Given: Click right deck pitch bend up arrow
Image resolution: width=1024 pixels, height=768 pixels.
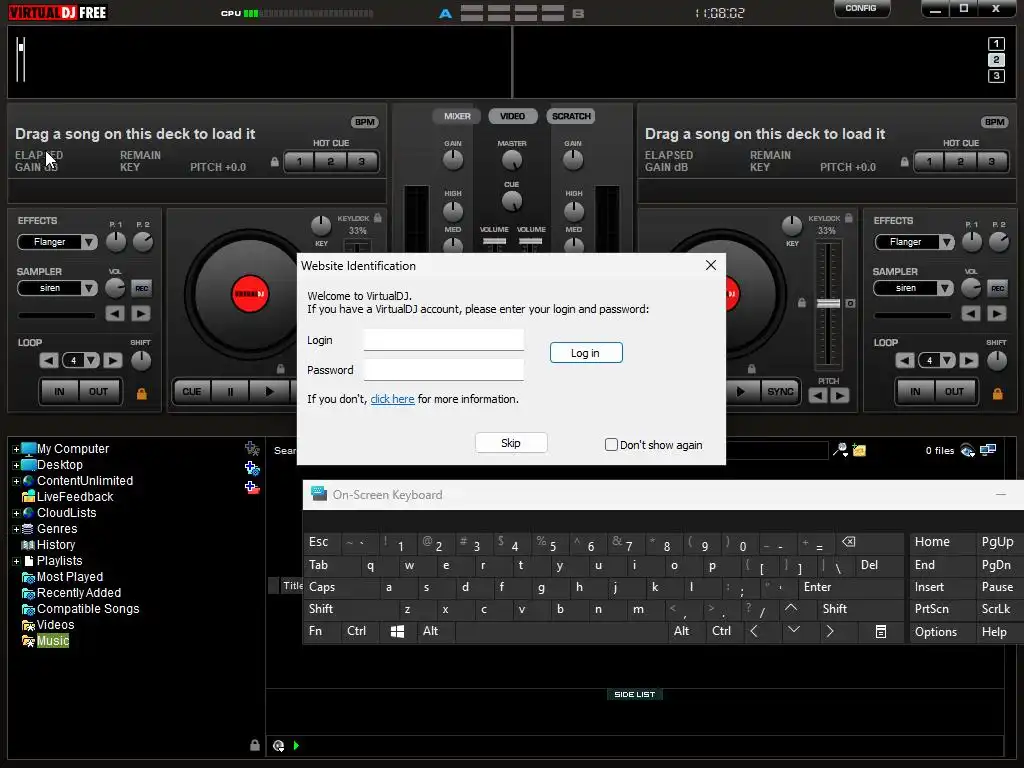Looking at the screenshot, I should pos(840,395).
